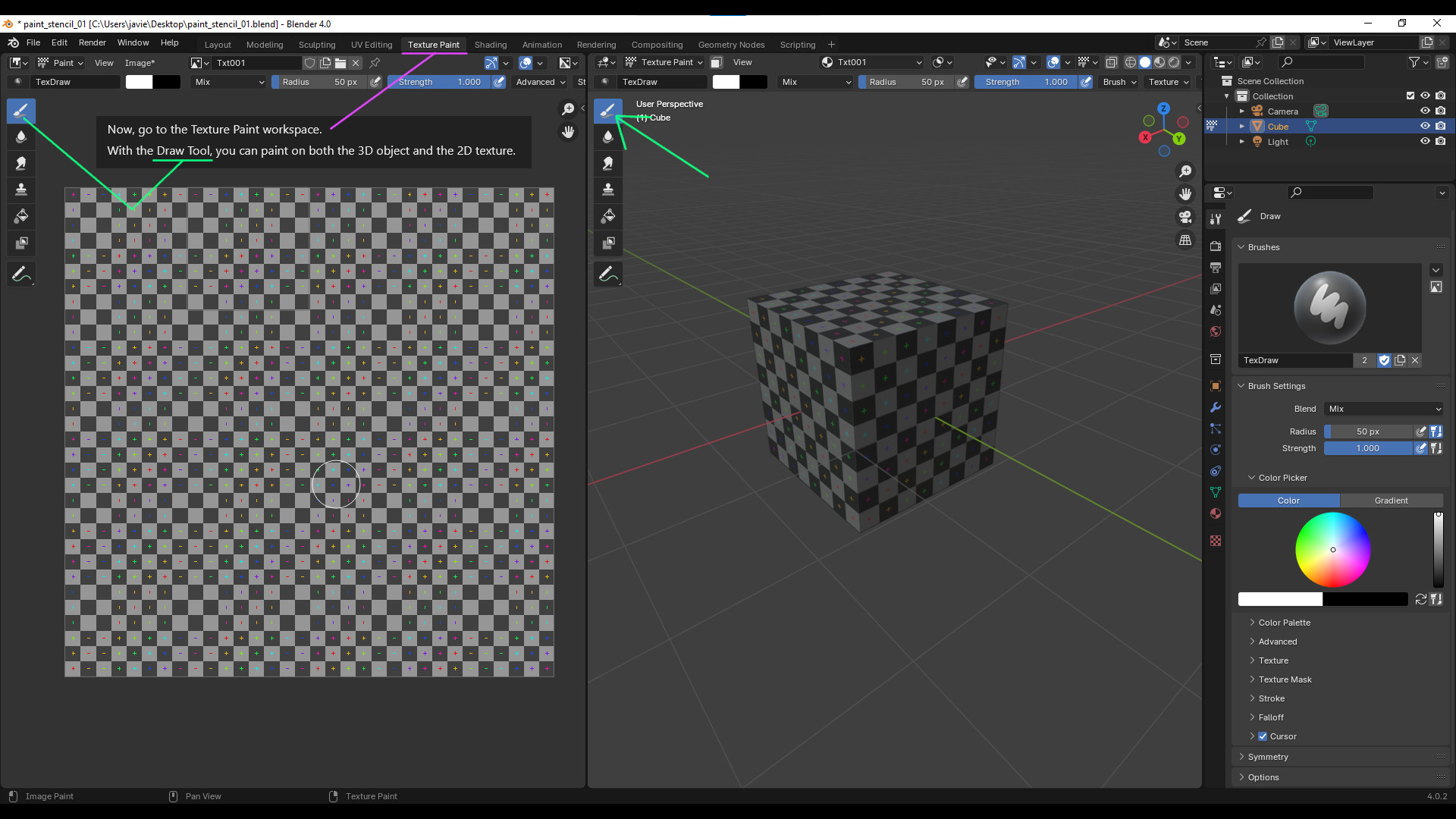Screen dimensions: 1456x819
Task: Open the Texture dropdown in viewport header
Action: [1169, 82]
